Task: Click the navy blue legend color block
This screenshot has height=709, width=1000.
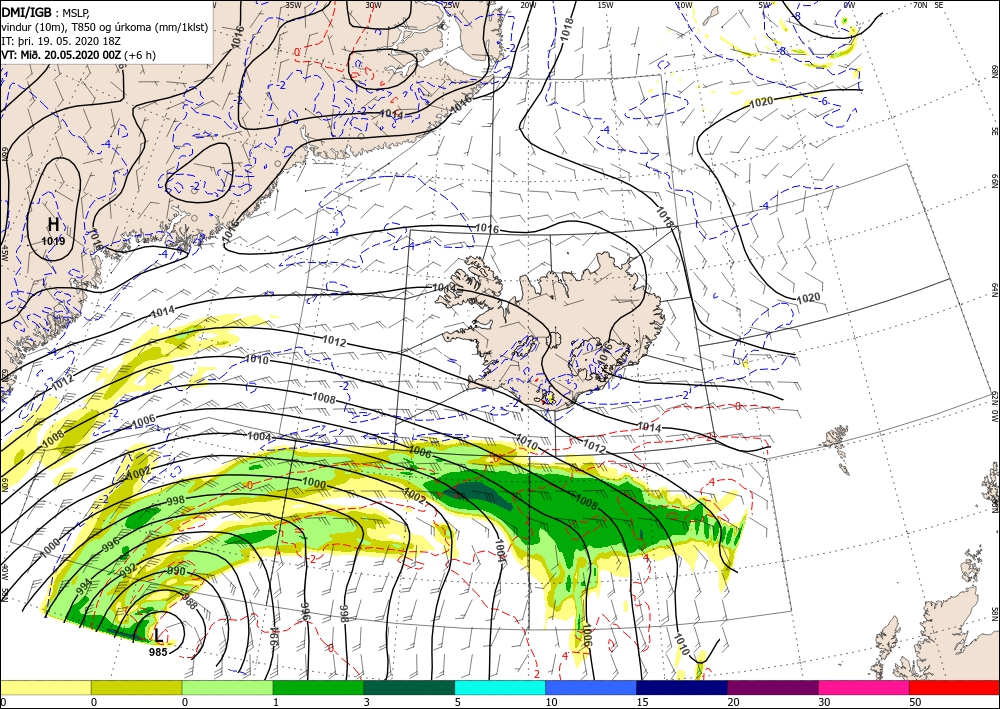Action: (x=682, y=687)
